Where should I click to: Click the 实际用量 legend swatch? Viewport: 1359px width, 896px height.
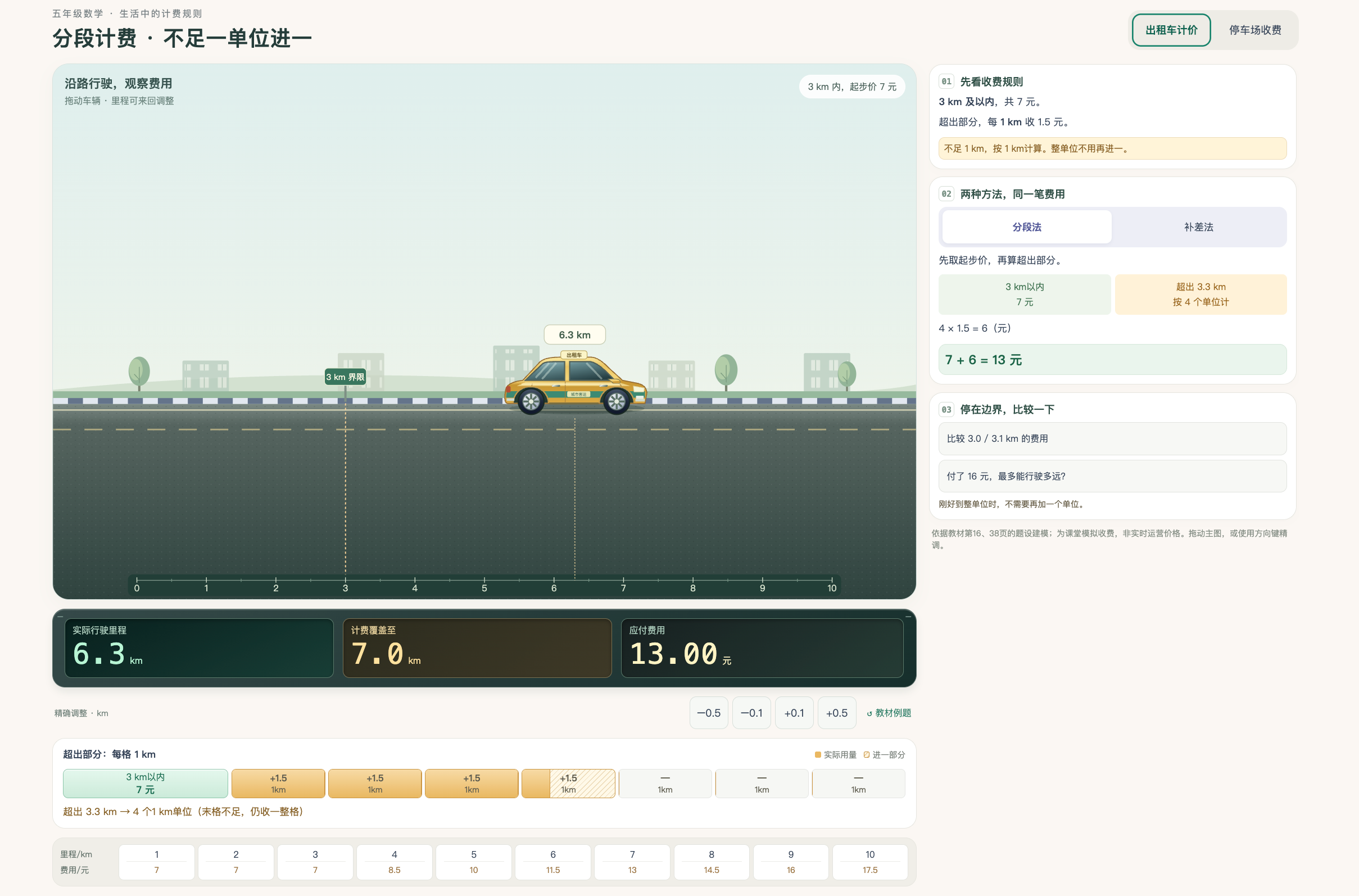click(817, 755)
